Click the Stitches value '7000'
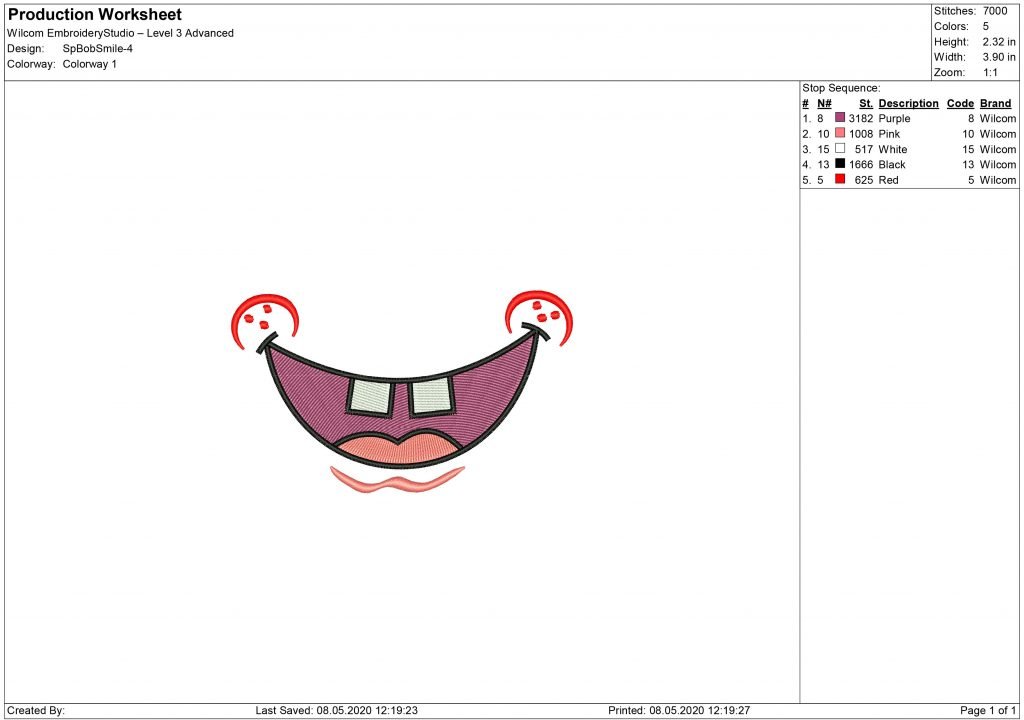This screenshot has height=720, width=1024. pos(995,11)
